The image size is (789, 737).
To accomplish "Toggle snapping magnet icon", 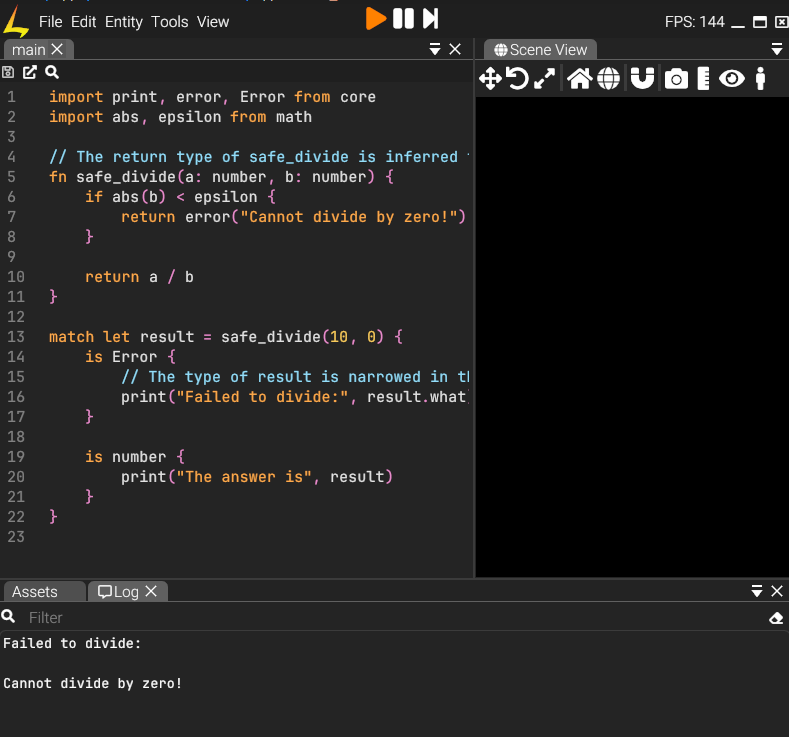I will [642, 79].
